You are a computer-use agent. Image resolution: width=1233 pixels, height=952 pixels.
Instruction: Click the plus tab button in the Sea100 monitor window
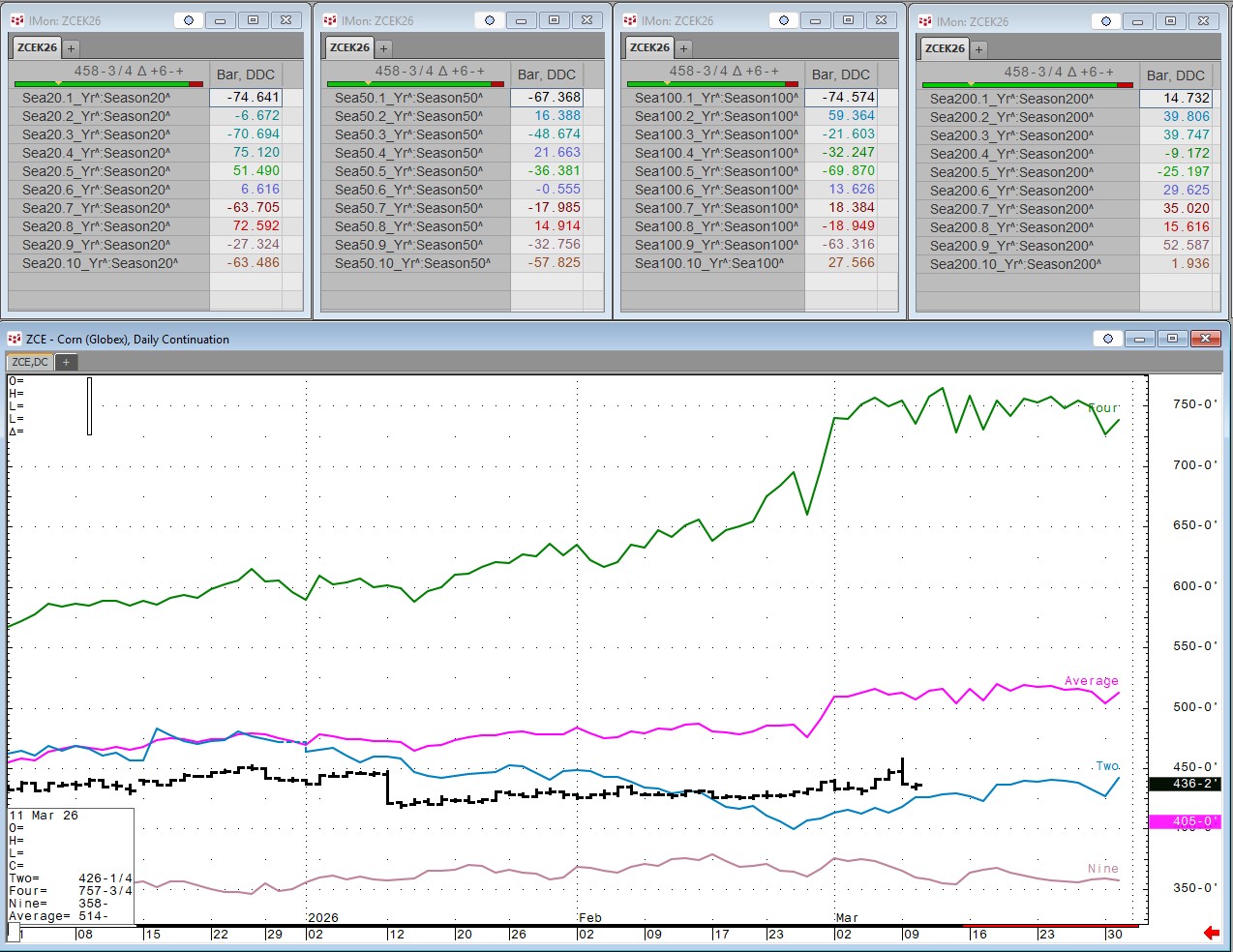click(x=683, y=47)
